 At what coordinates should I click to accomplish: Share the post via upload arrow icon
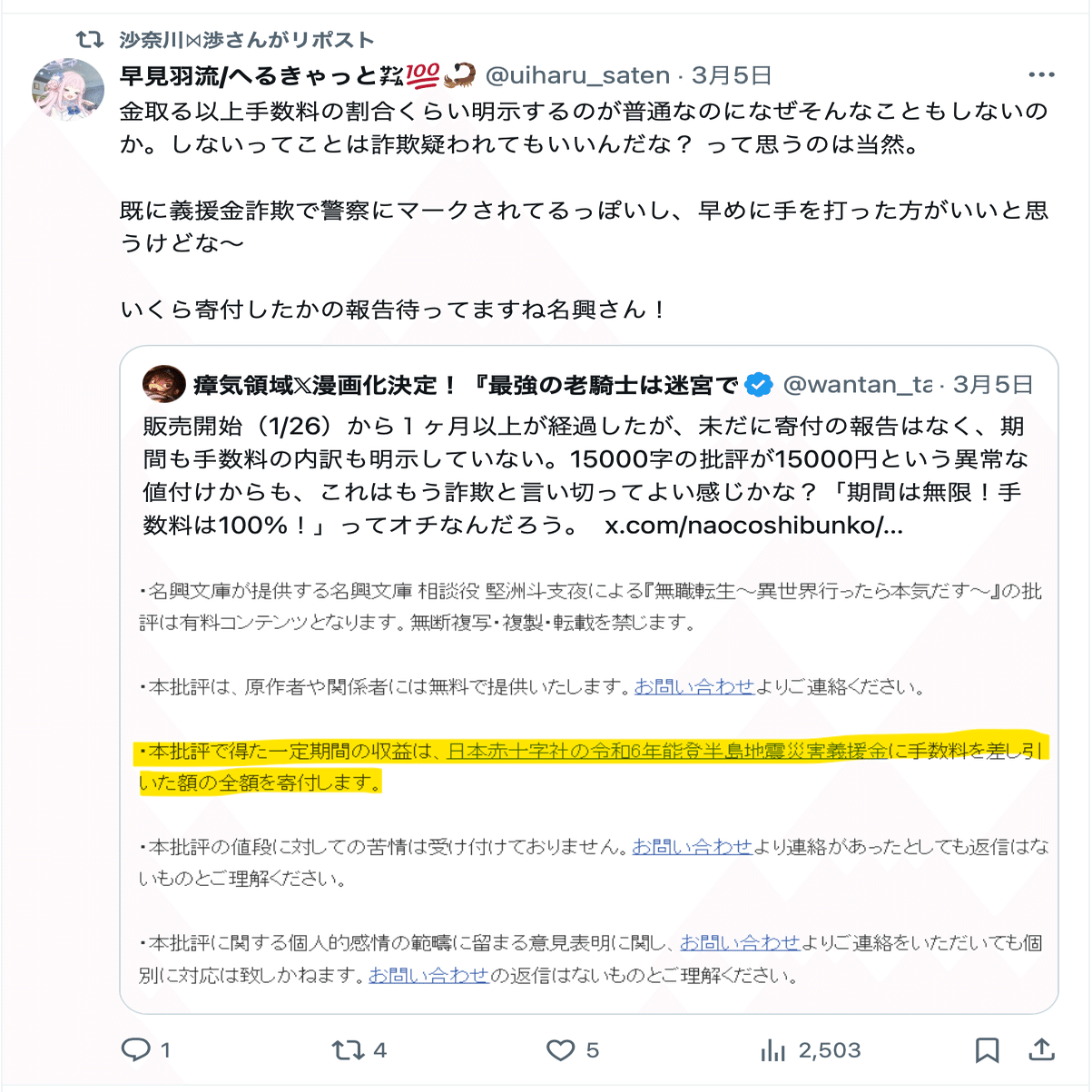(x=1041, y=1049)
